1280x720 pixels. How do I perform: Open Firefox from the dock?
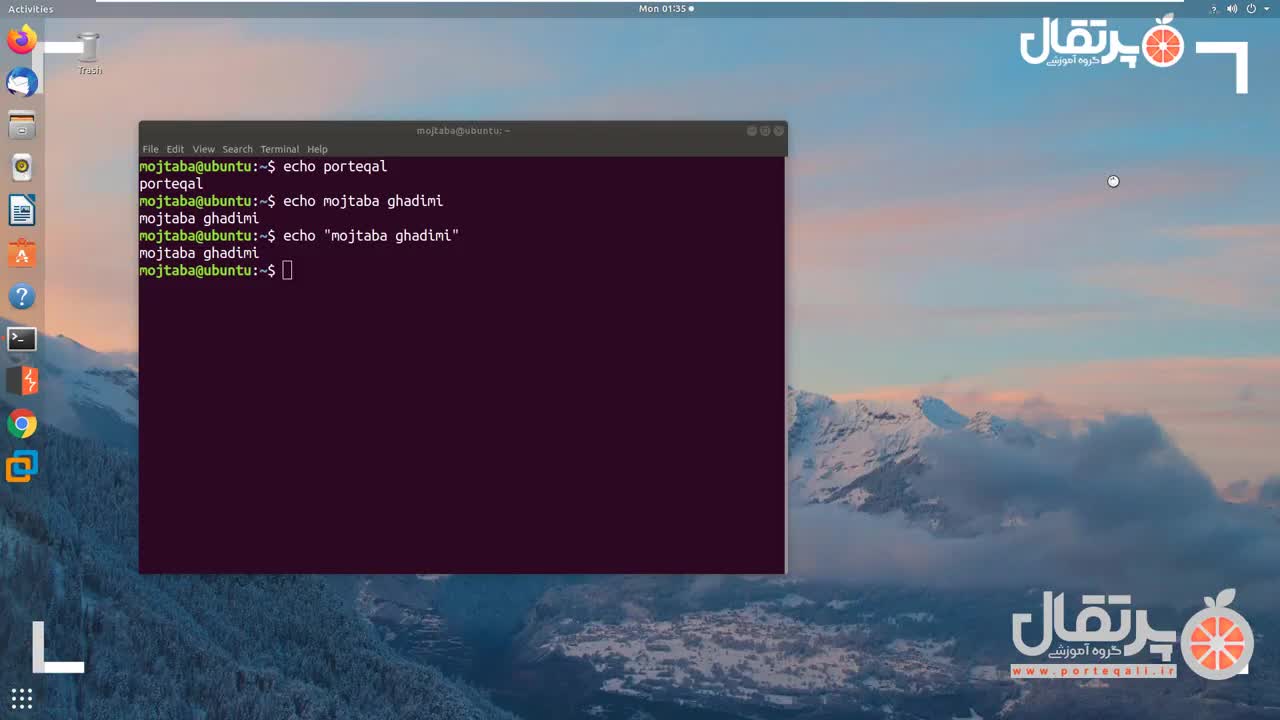coord(22,41)
